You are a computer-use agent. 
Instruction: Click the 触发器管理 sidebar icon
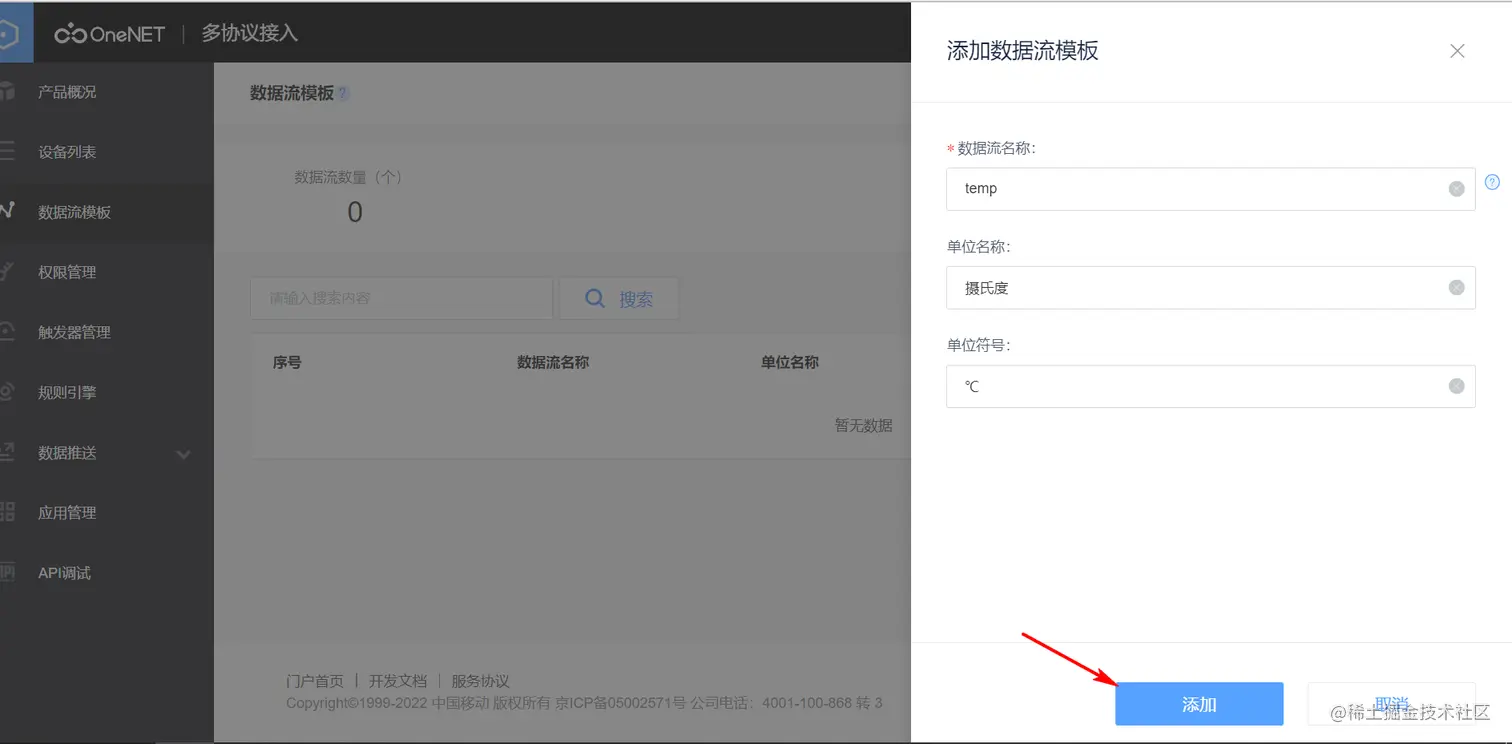pos(8,332)
